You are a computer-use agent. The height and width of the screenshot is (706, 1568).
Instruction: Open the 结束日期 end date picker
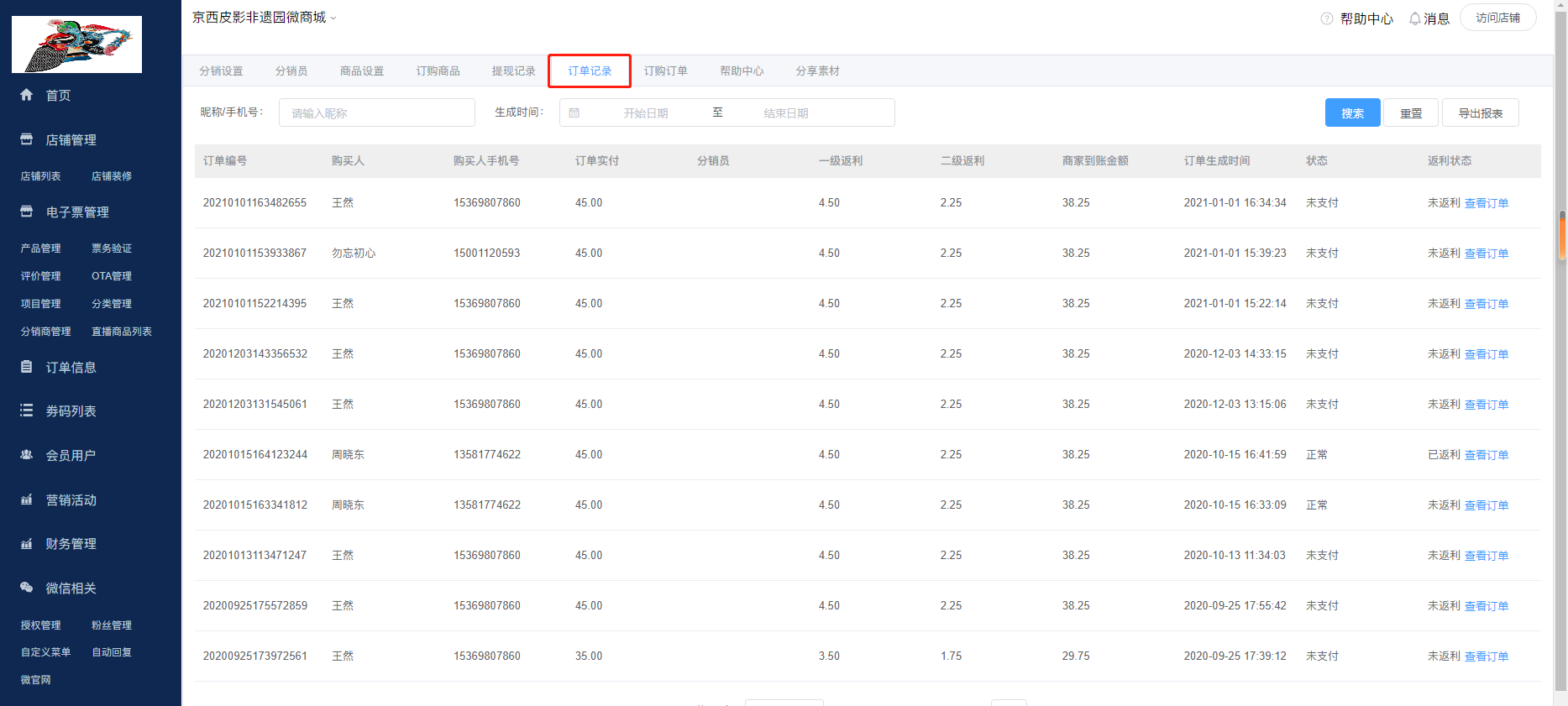click(785, 113)
